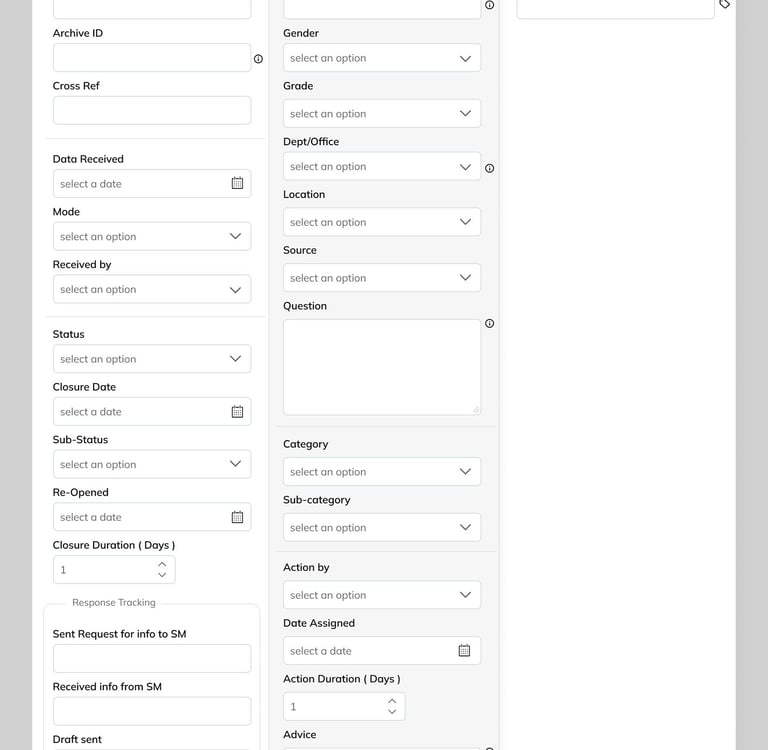Decrease Action Duration days value
Screen dimensions: 768x750
point(392,712)
